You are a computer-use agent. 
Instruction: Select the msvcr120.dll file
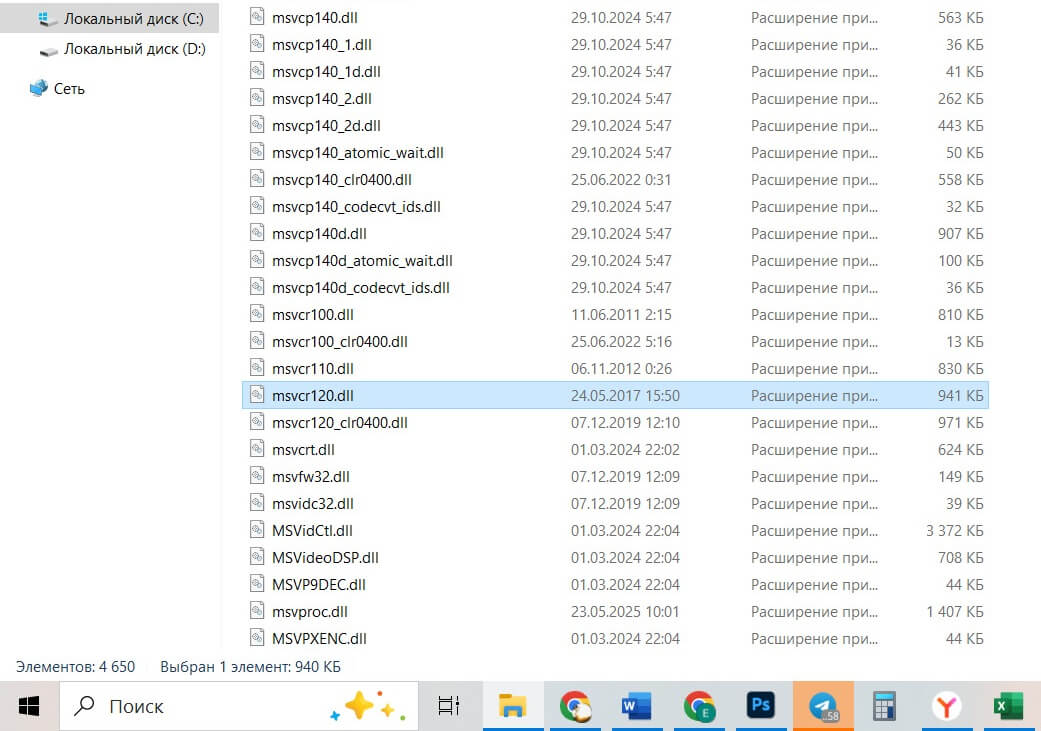tap(313, 396)
